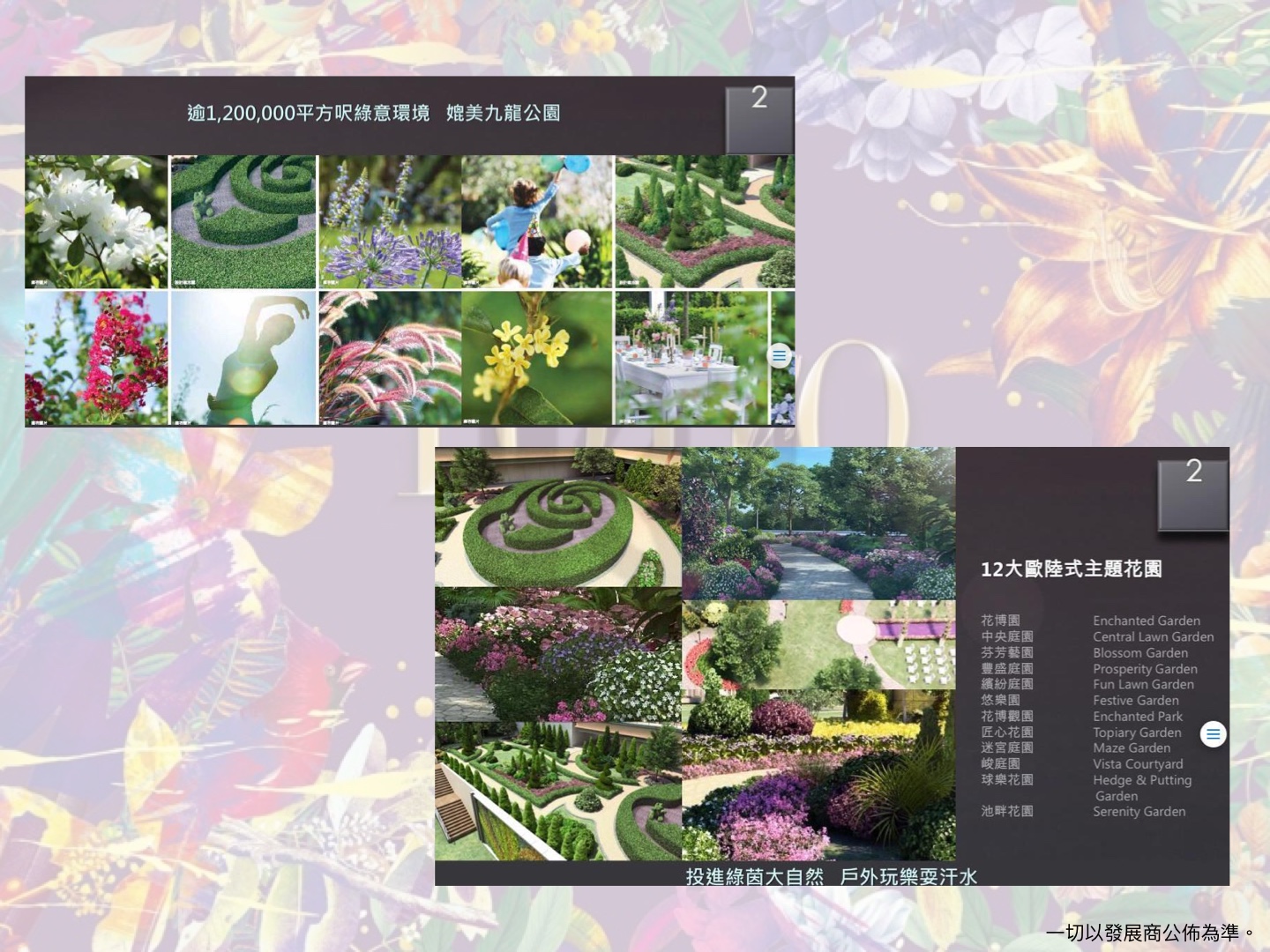
Task: Open the yellow blossoms photo thumbnail
Action: pyautogui.click(x=537, y=358)
